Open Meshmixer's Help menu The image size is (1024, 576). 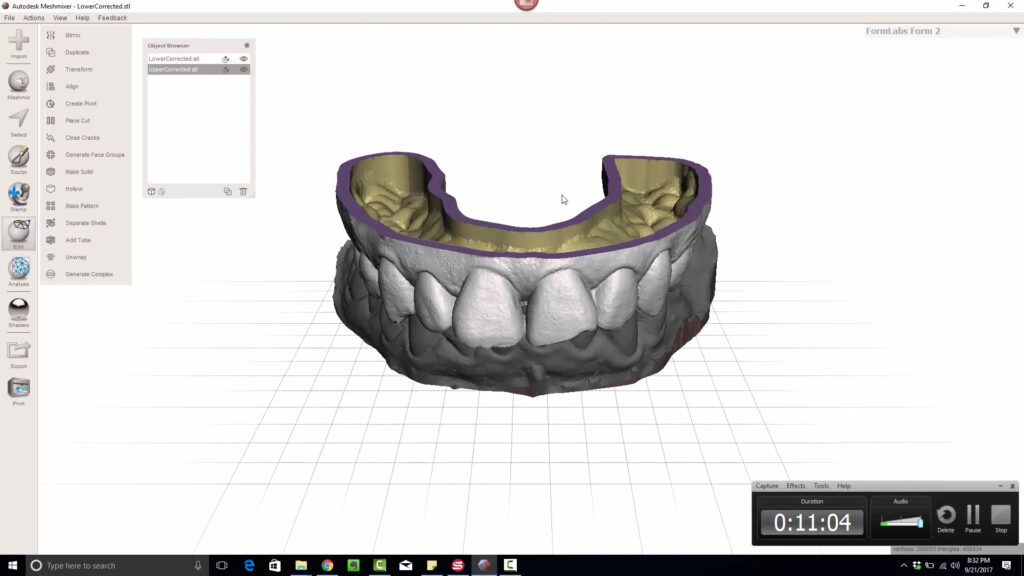(x=82, y=18)
